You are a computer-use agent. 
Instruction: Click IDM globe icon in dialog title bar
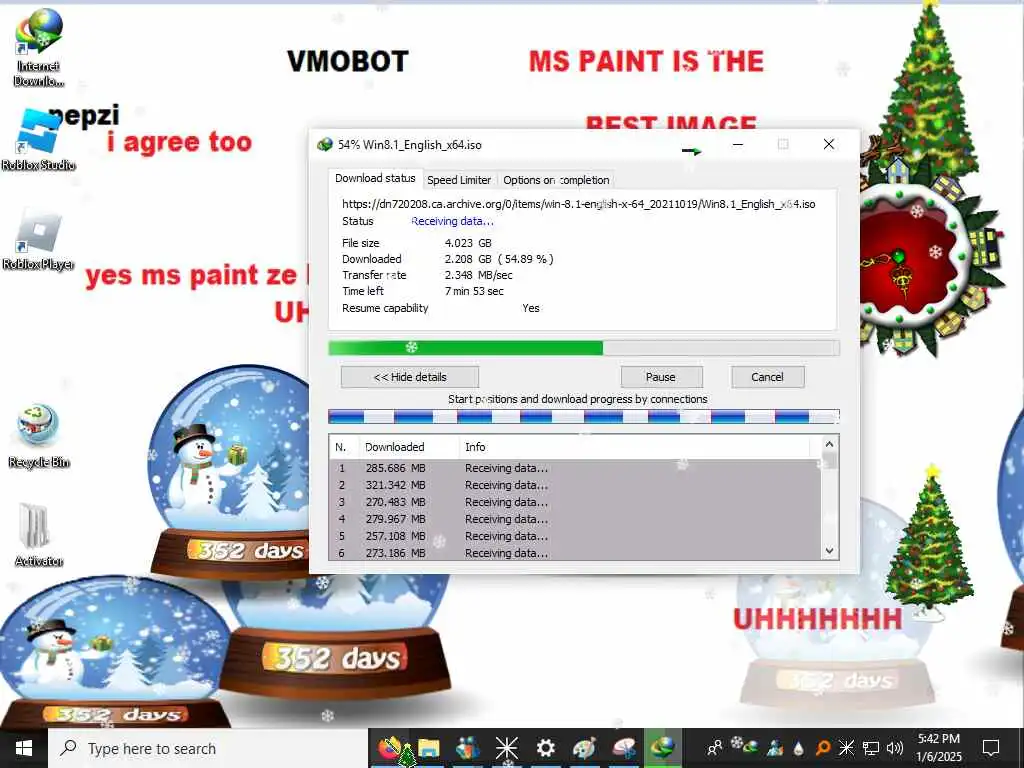click(325, 144)
